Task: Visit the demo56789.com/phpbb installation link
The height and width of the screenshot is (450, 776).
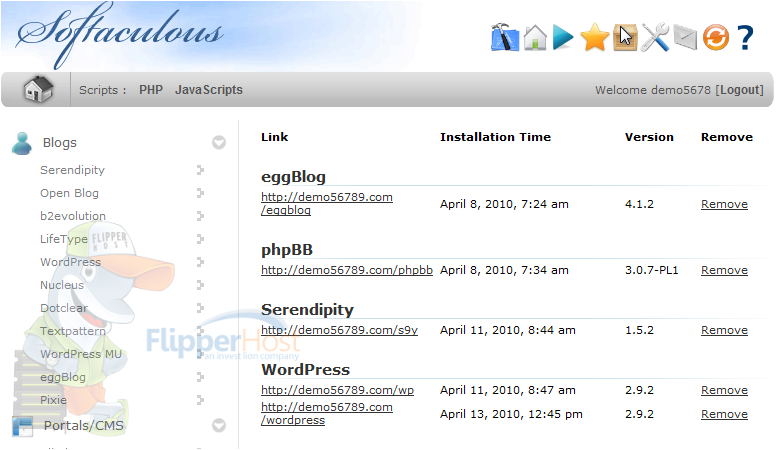Action: (x=347, y=270)
